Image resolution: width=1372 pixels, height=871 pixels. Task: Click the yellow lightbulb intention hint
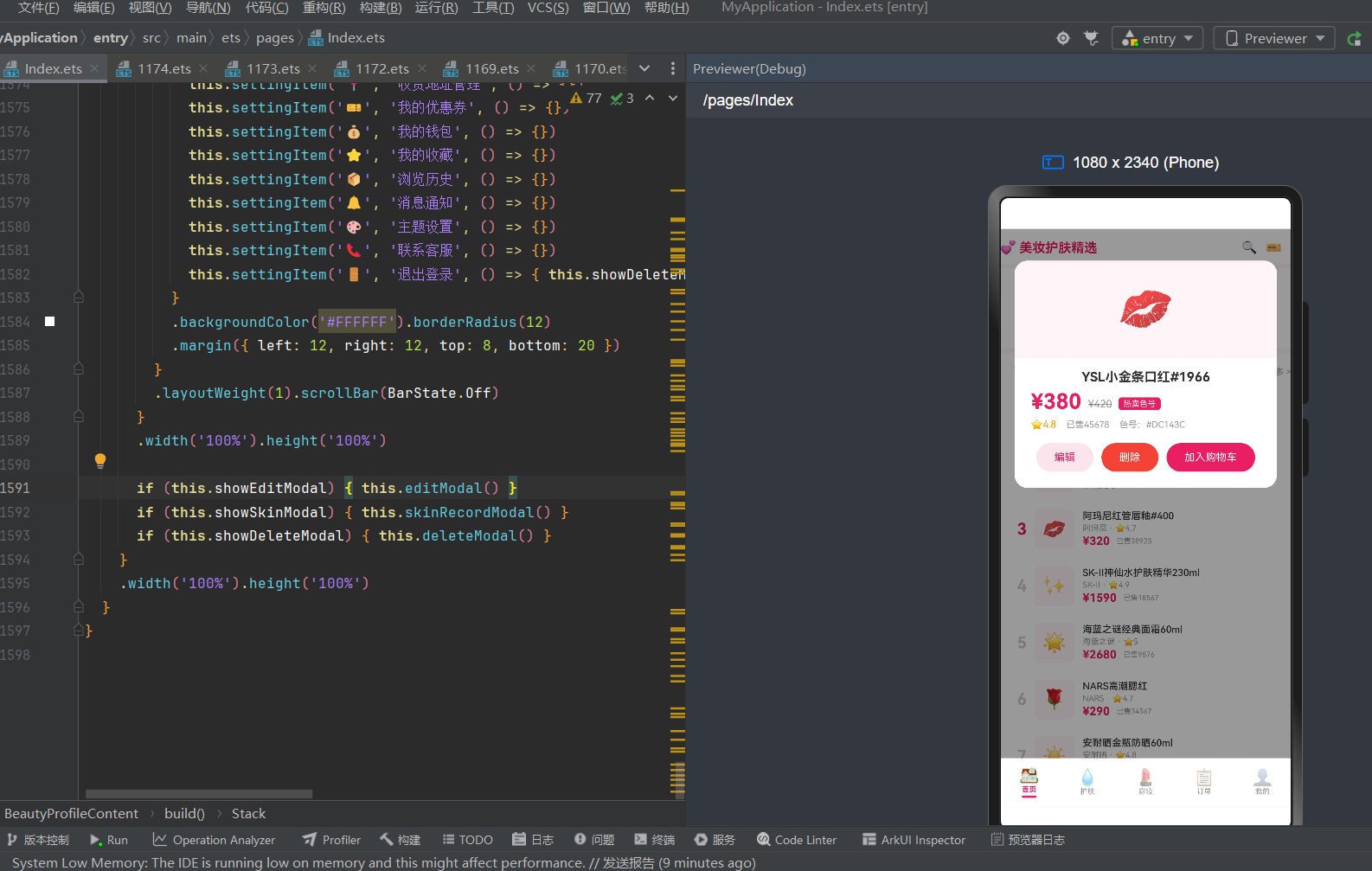tap(100, 461)
